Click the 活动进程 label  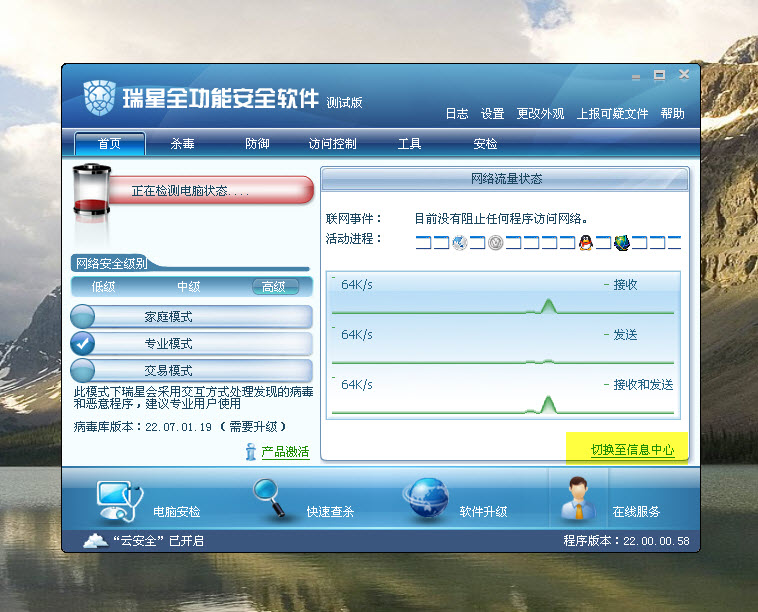pos(354,239)
